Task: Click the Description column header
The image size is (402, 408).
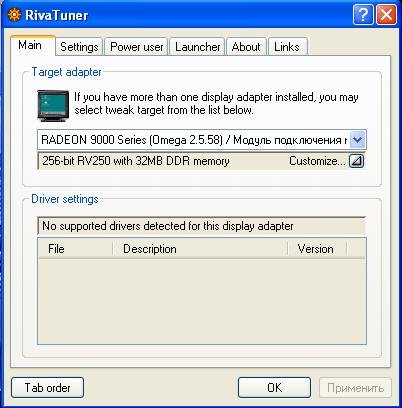Action: [x=200, y=249]
